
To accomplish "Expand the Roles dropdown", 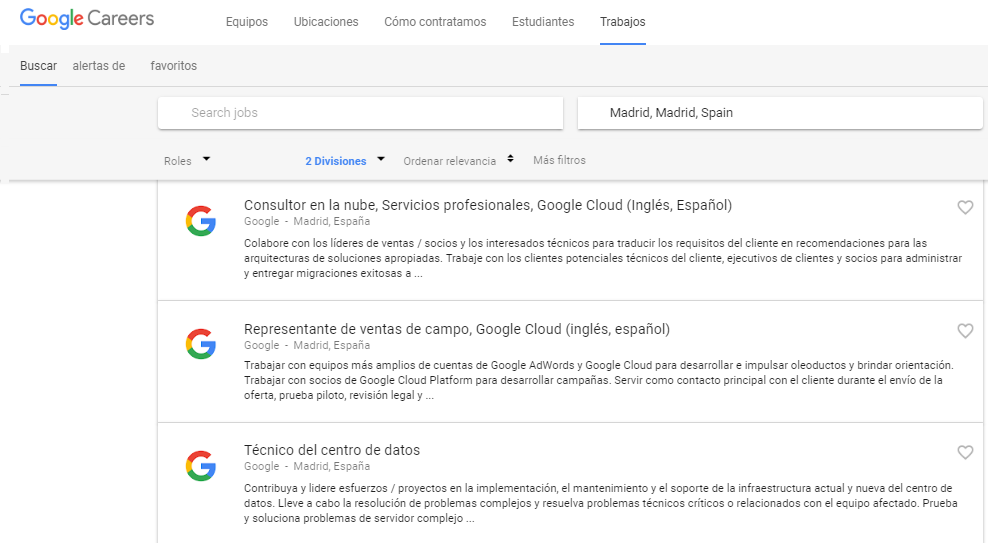I will [x=187, y=161].
